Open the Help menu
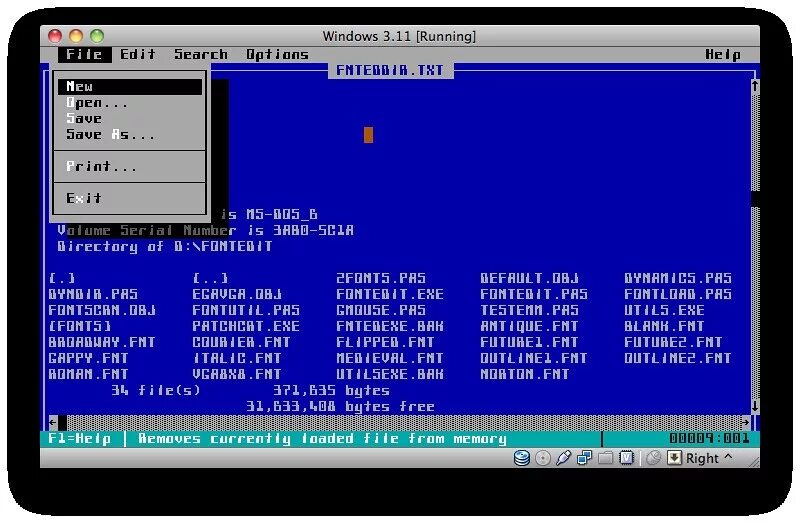Image resolution: width=800 pixels, height=523 pixels. 723,54
